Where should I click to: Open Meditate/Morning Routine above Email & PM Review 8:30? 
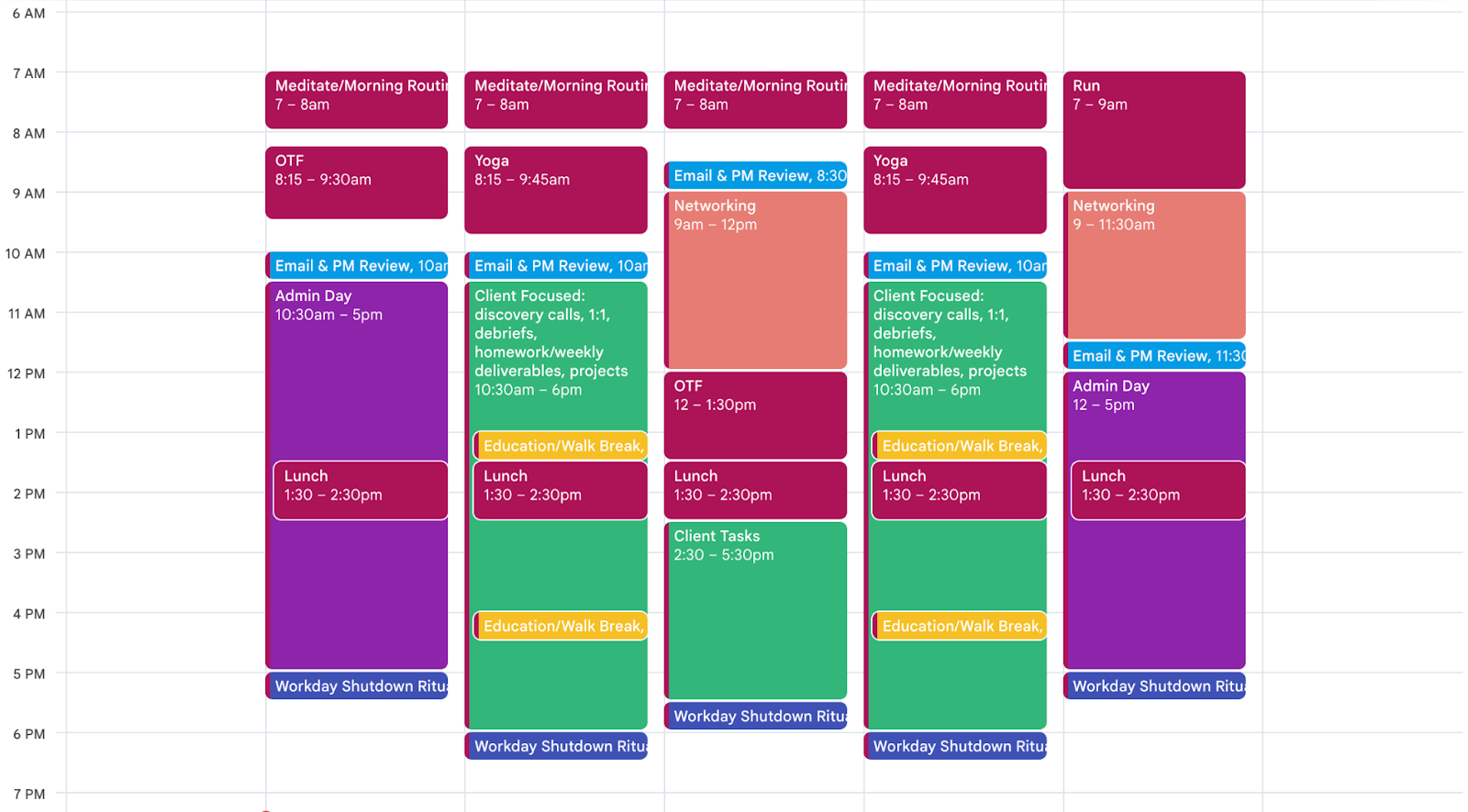coord(755,100)
